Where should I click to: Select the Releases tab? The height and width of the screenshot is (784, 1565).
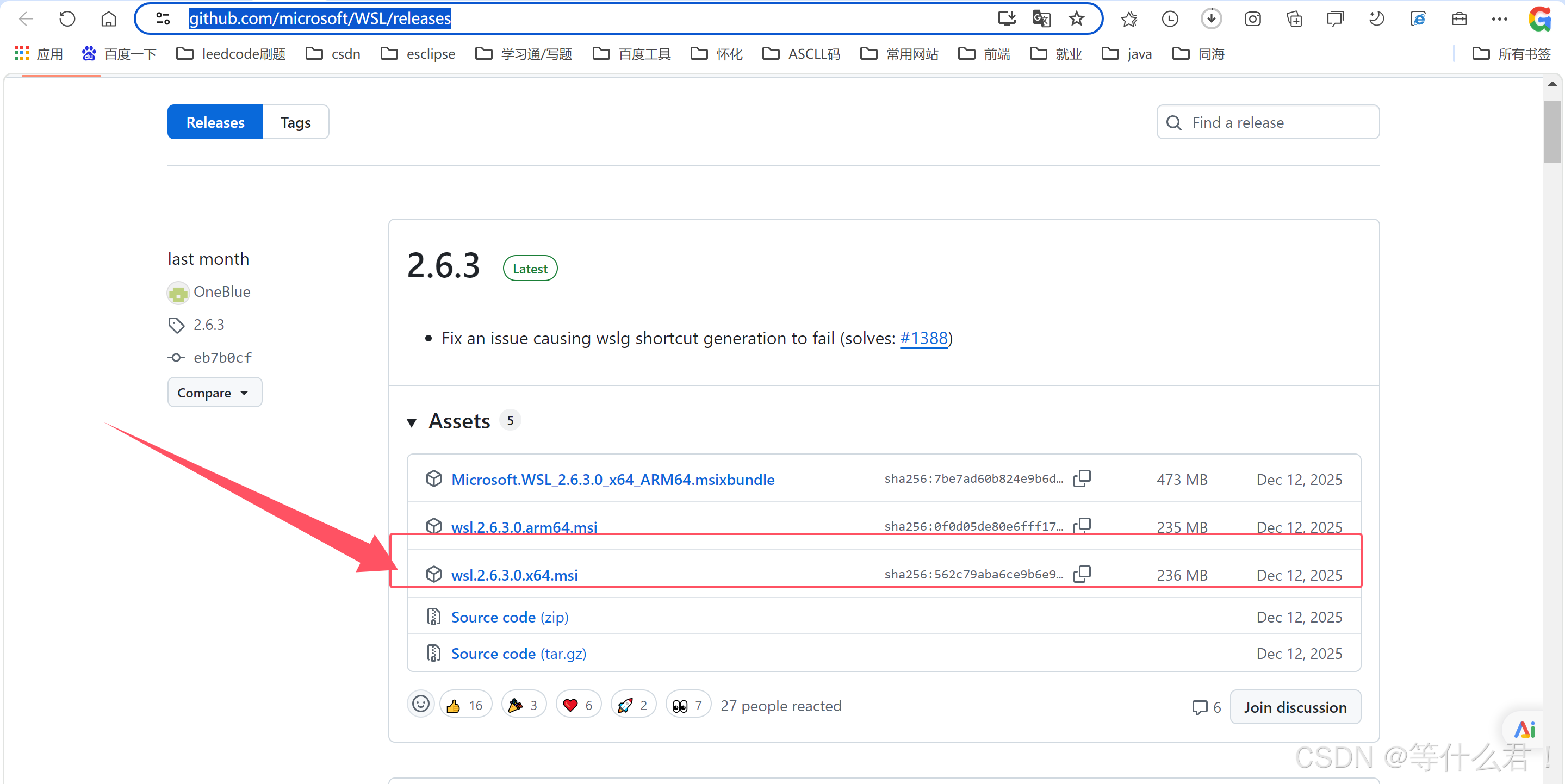pos(215,123)
